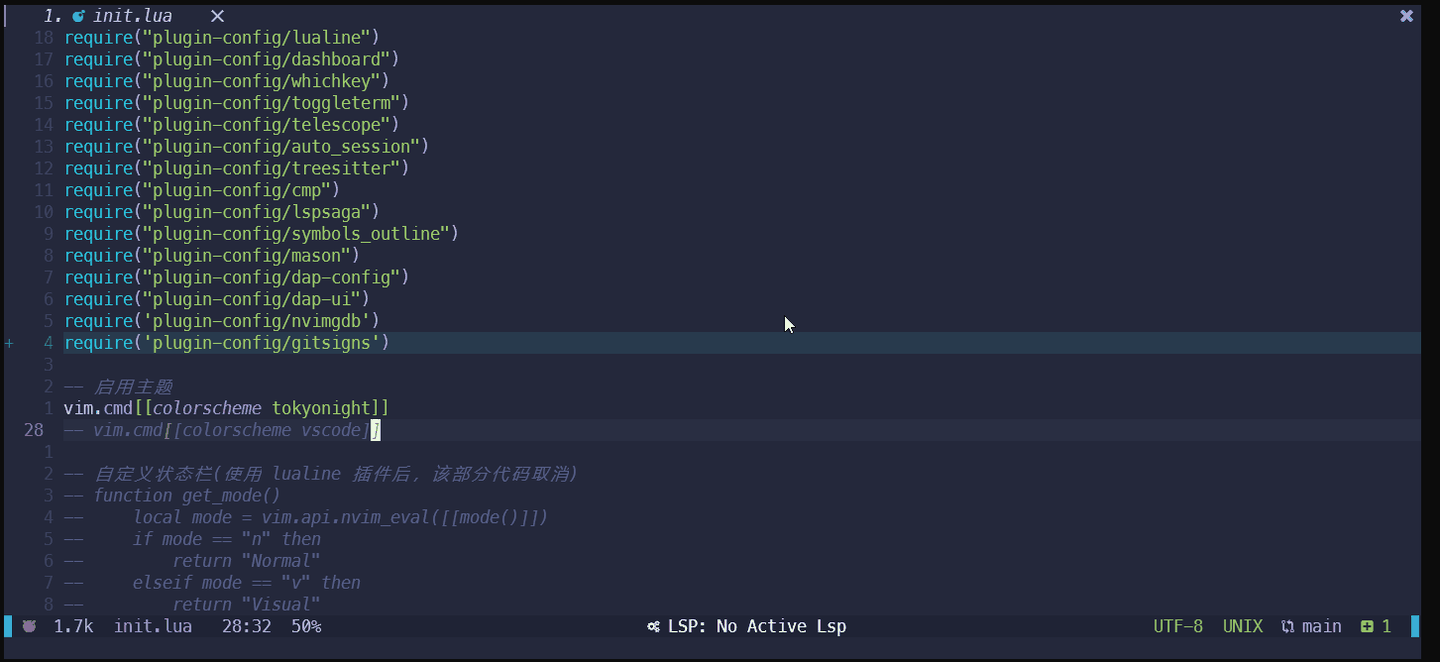Image resolution: width=1440 pixels, height=662 pixels.
Task: Click the require plugin-config/telescope line
Action: [x=231, y=125]
